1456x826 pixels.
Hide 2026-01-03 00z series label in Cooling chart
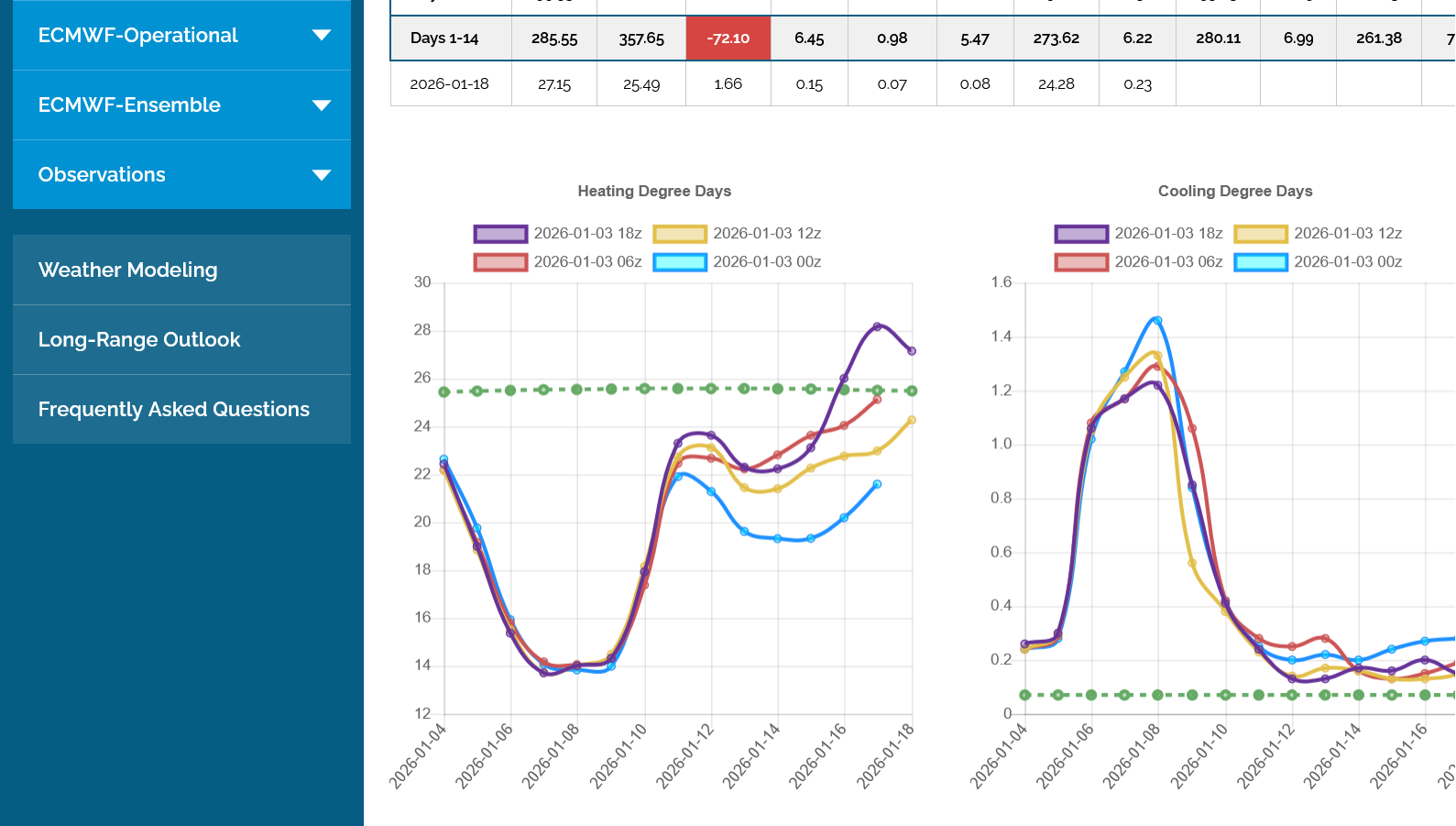[1348, 262]
